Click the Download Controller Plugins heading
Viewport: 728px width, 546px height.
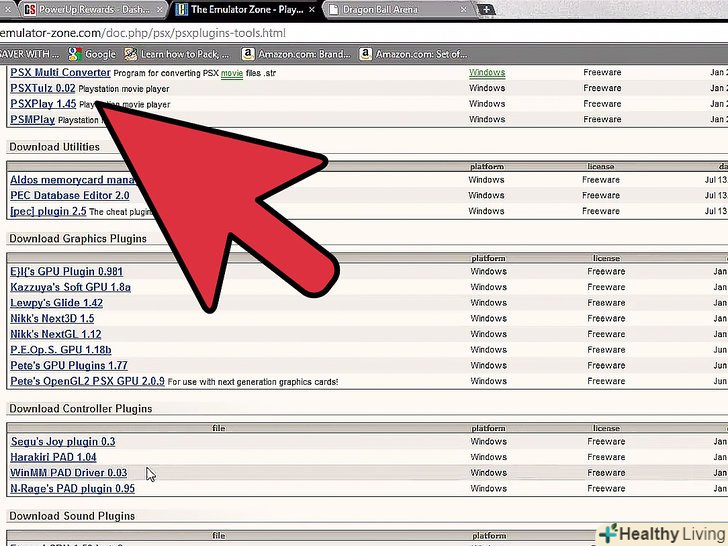click(x=81, y=409)
